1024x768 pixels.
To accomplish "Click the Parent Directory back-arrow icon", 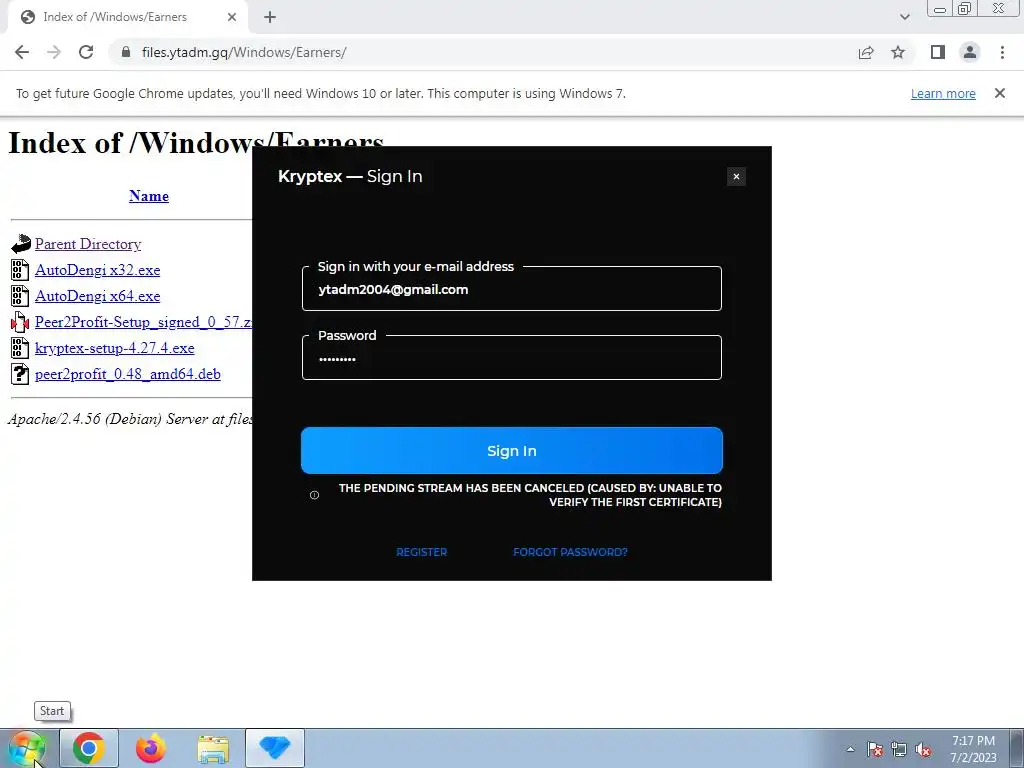I will pos(21,244).
